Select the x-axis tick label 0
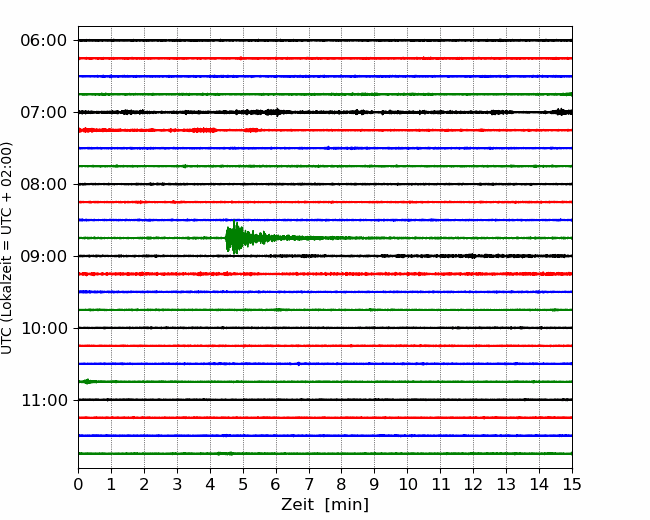 point(78,484)
